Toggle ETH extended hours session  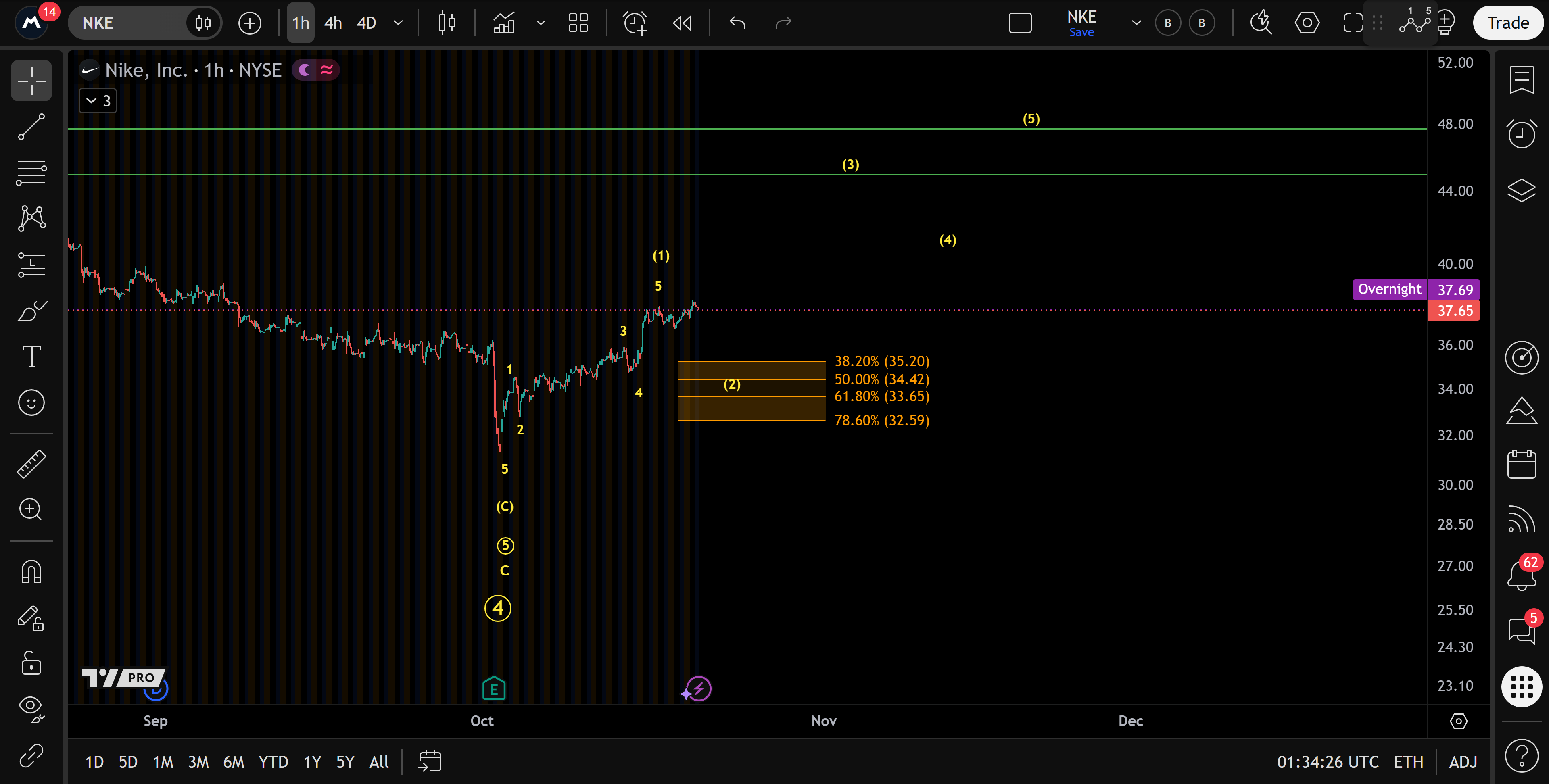pyautogui.click(x=1408, y=762)
